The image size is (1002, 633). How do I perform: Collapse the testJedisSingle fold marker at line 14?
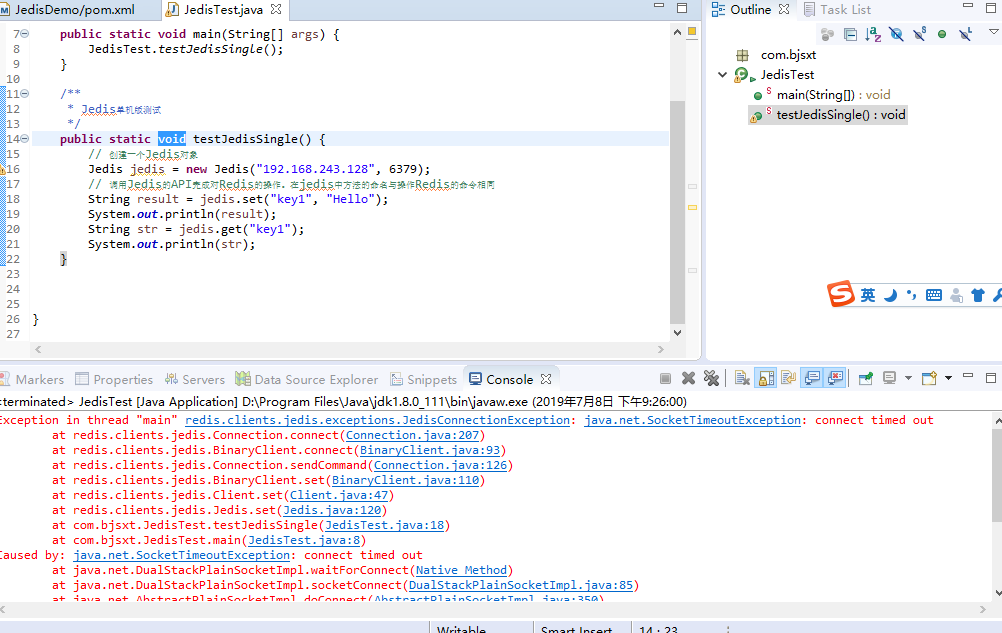[x=25, y=139]
